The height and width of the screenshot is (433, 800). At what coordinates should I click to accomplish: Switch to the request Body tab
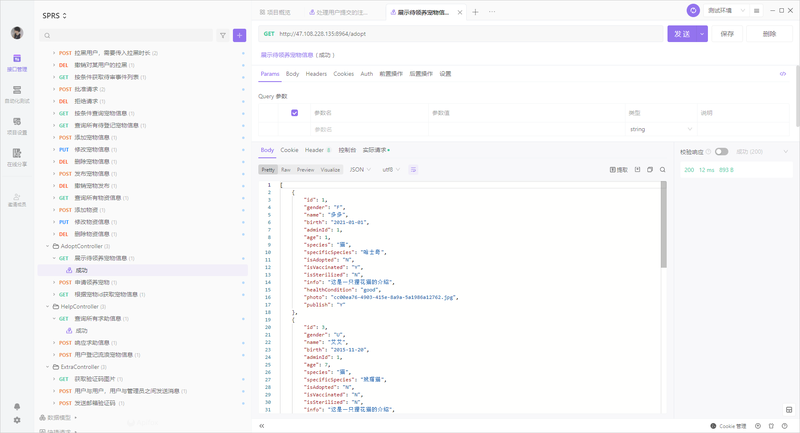tap(292, 74)
